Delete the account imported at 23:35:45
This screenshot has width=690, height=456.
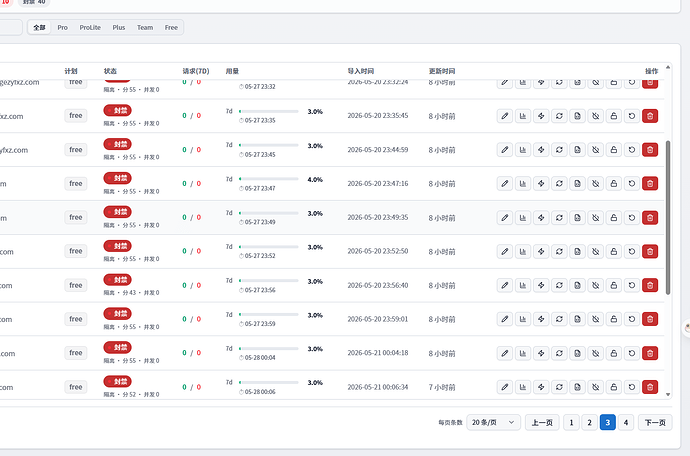(x=650, y=116)
